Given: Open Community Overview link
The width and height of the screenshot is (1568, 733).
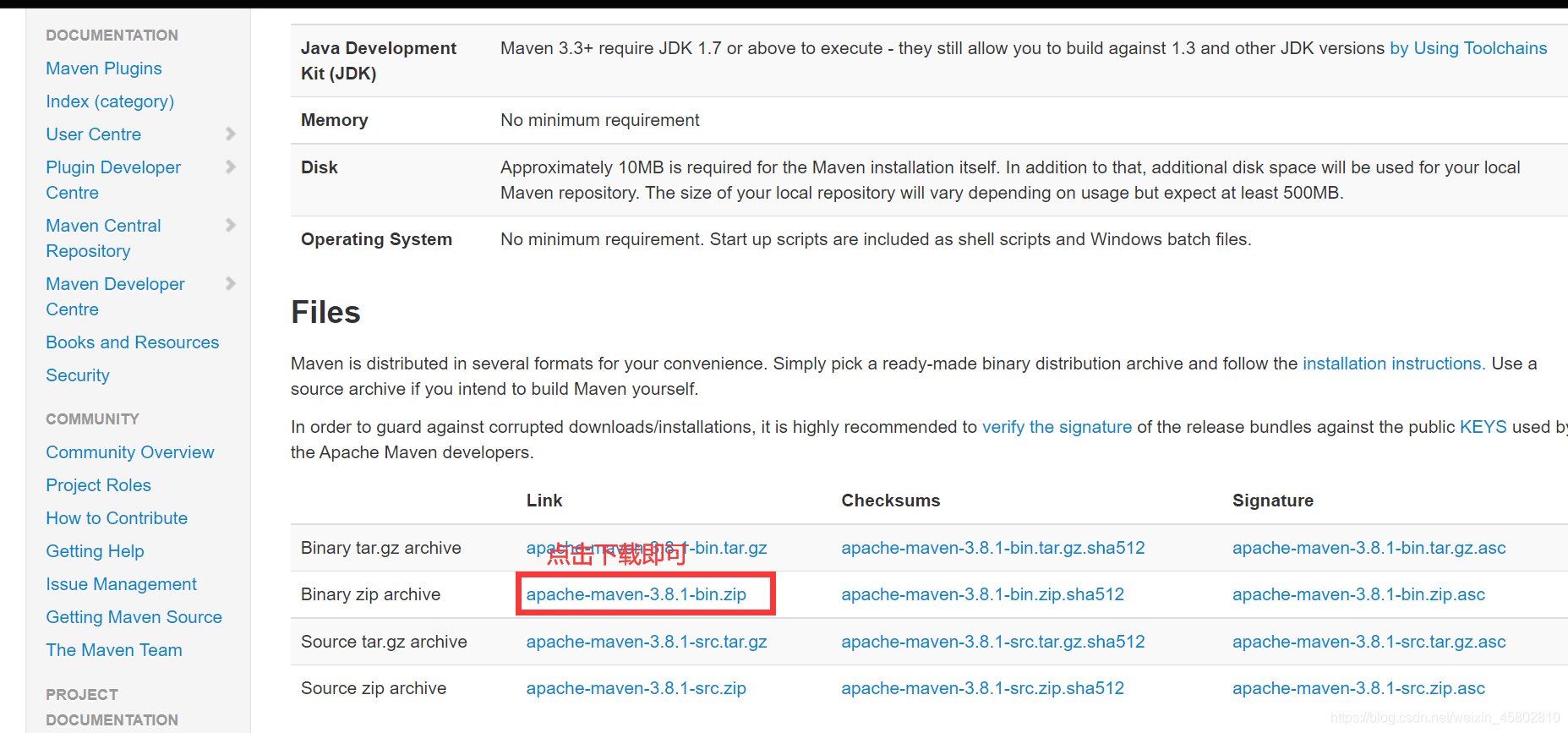Looking at the screenshot, I should click(x=130, y=452).
